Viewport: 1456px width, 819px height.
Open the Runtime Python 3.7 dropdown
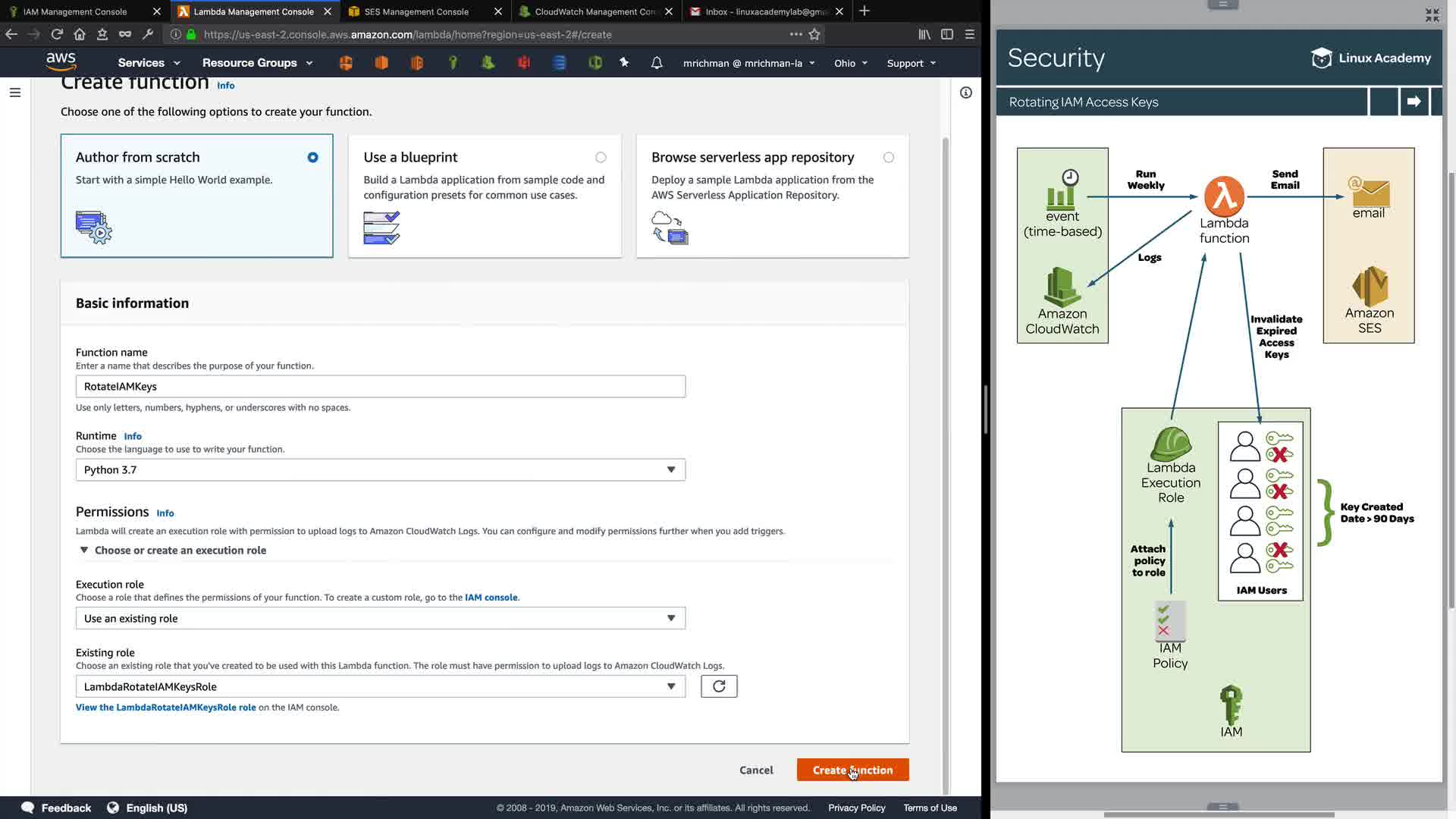[x=380, y=470]
